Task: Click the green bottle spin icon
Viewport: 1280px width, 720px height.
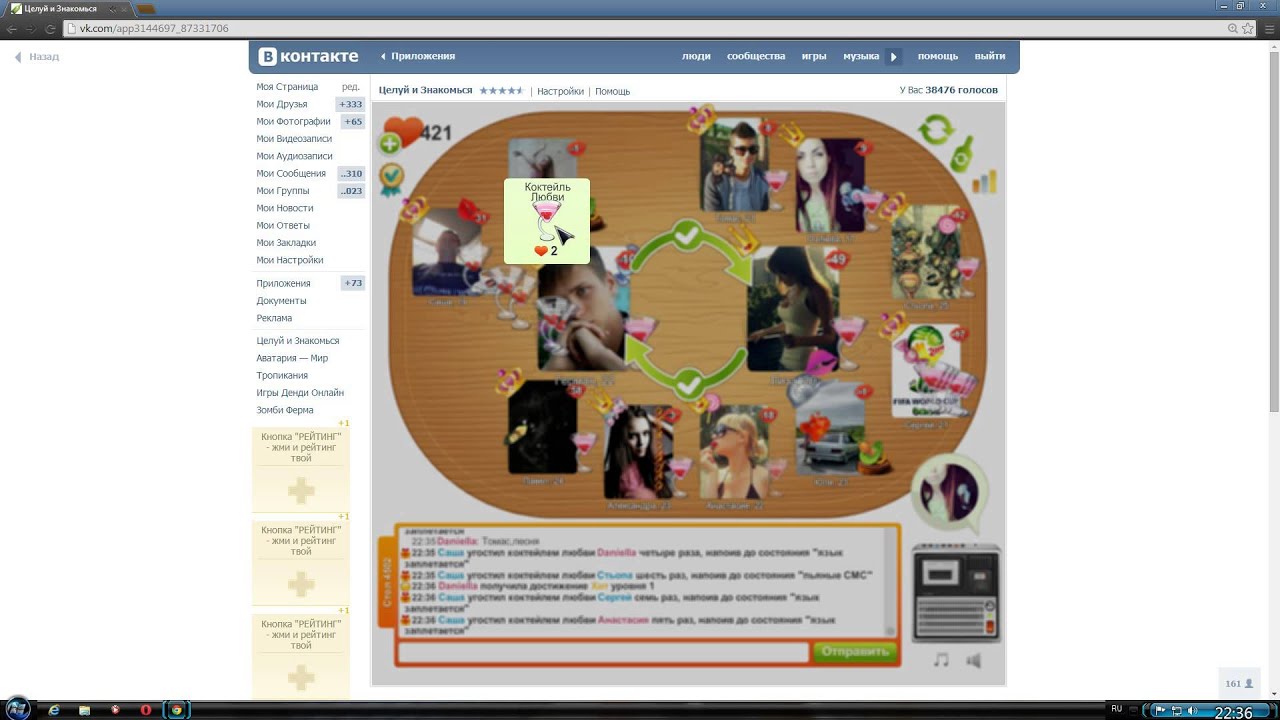Action: pyautogui.click(x=962, y=155)
